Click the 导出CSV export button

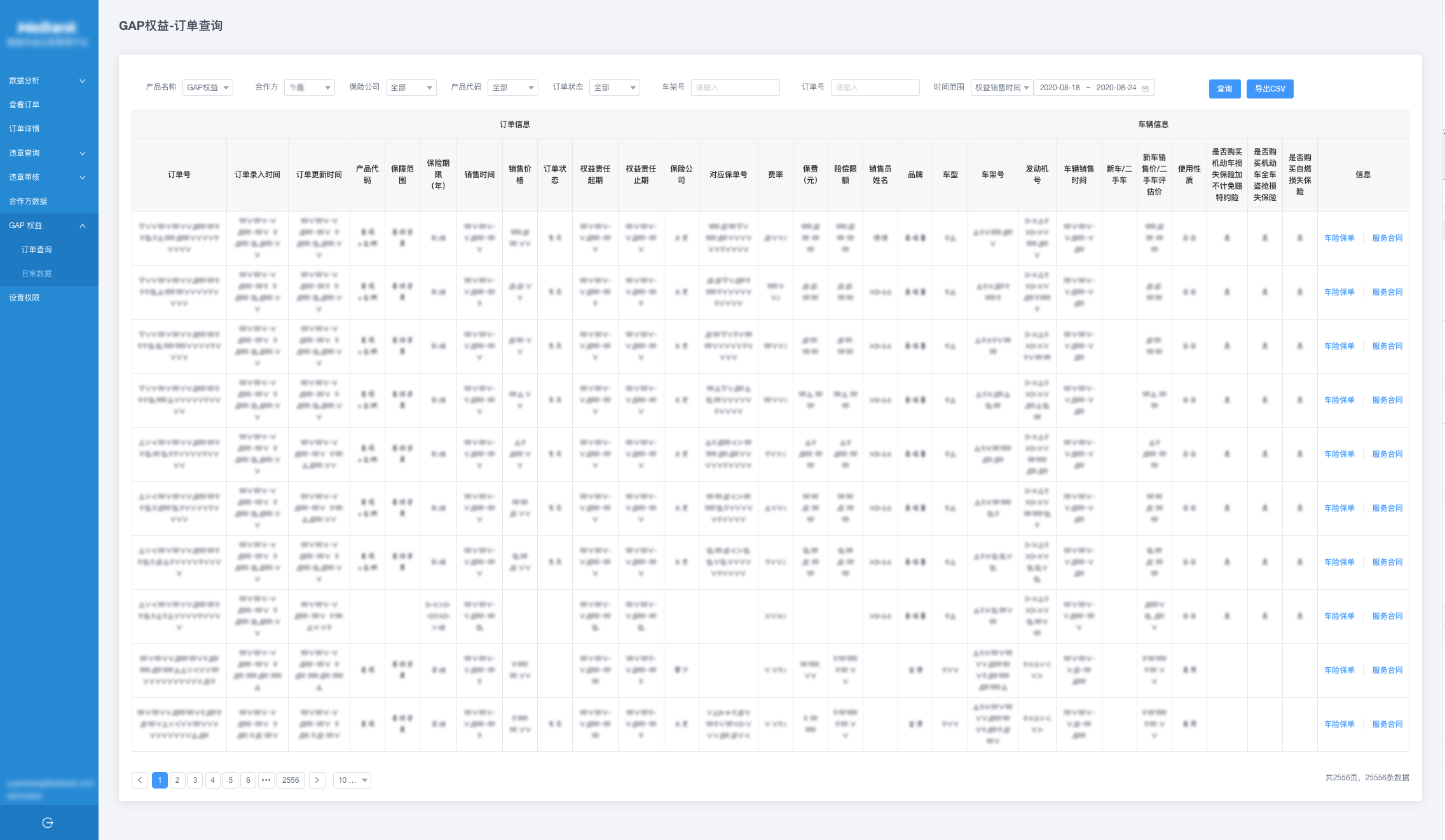point(1270,89)
